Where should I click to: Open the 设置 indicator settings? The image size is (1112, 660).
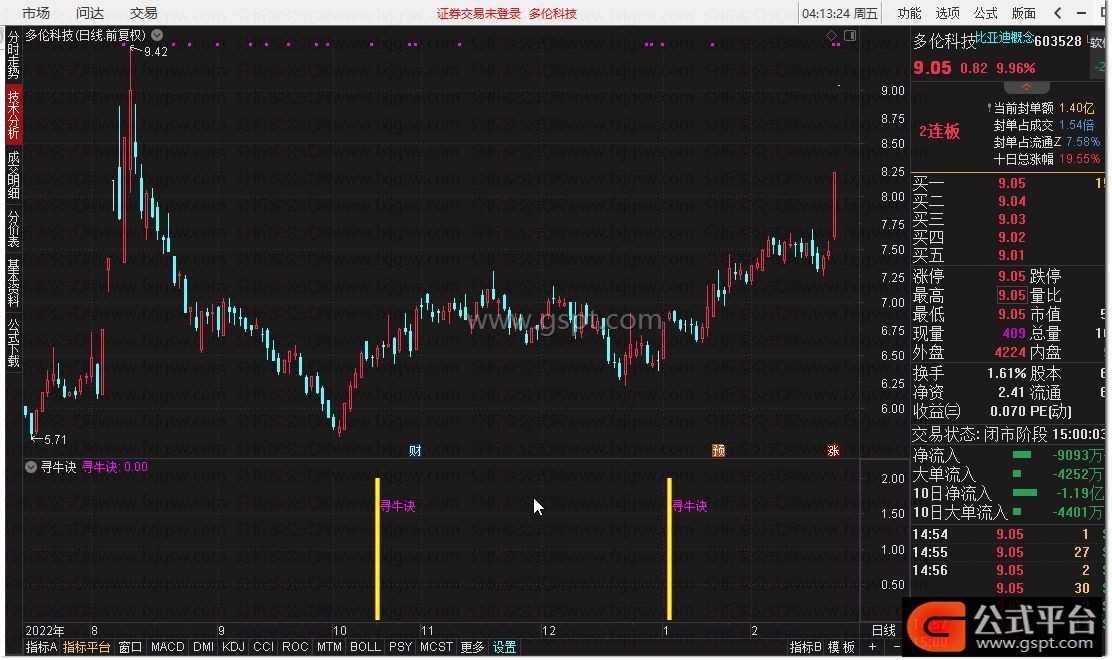[x=505, y=647]
